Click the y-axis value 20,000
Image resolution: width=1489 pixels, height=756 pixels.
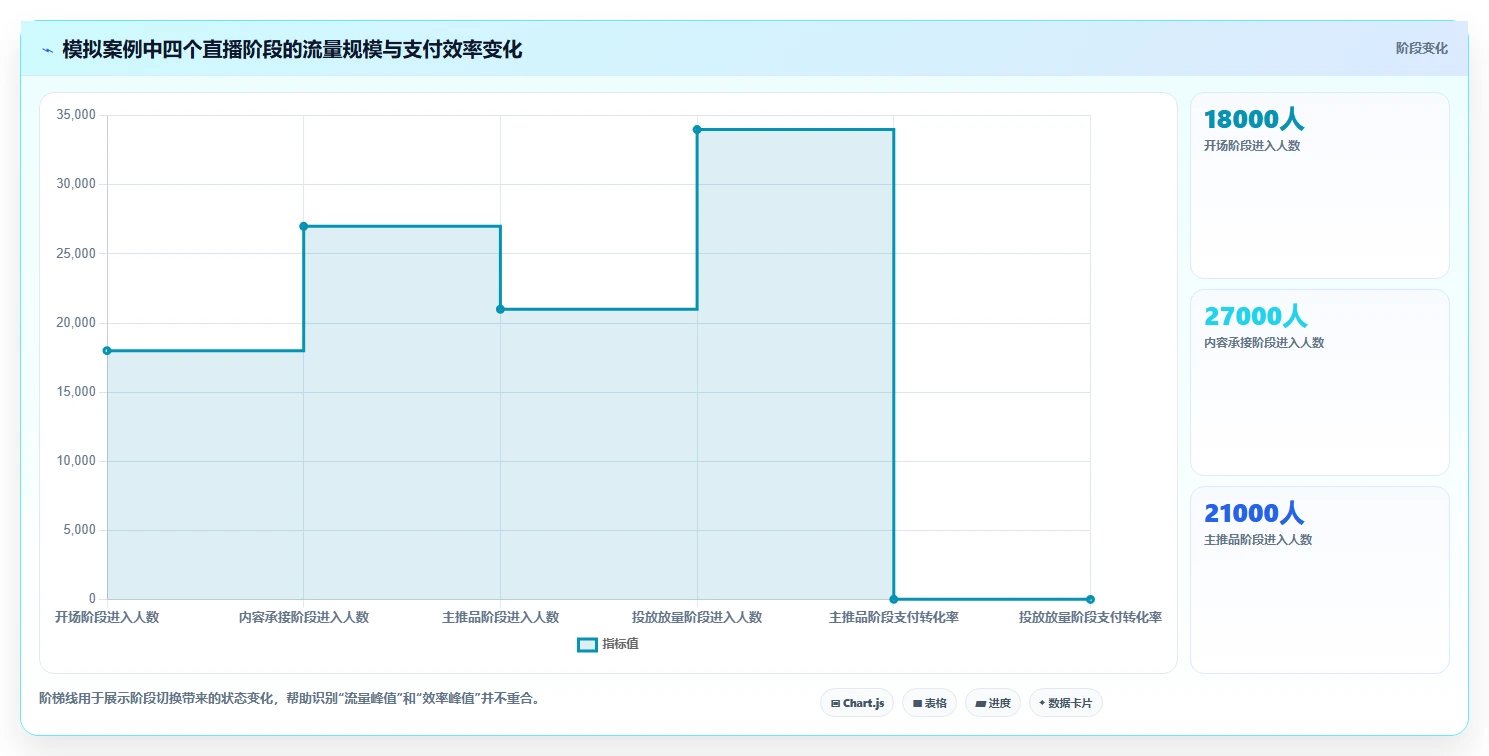pos(76,323)
